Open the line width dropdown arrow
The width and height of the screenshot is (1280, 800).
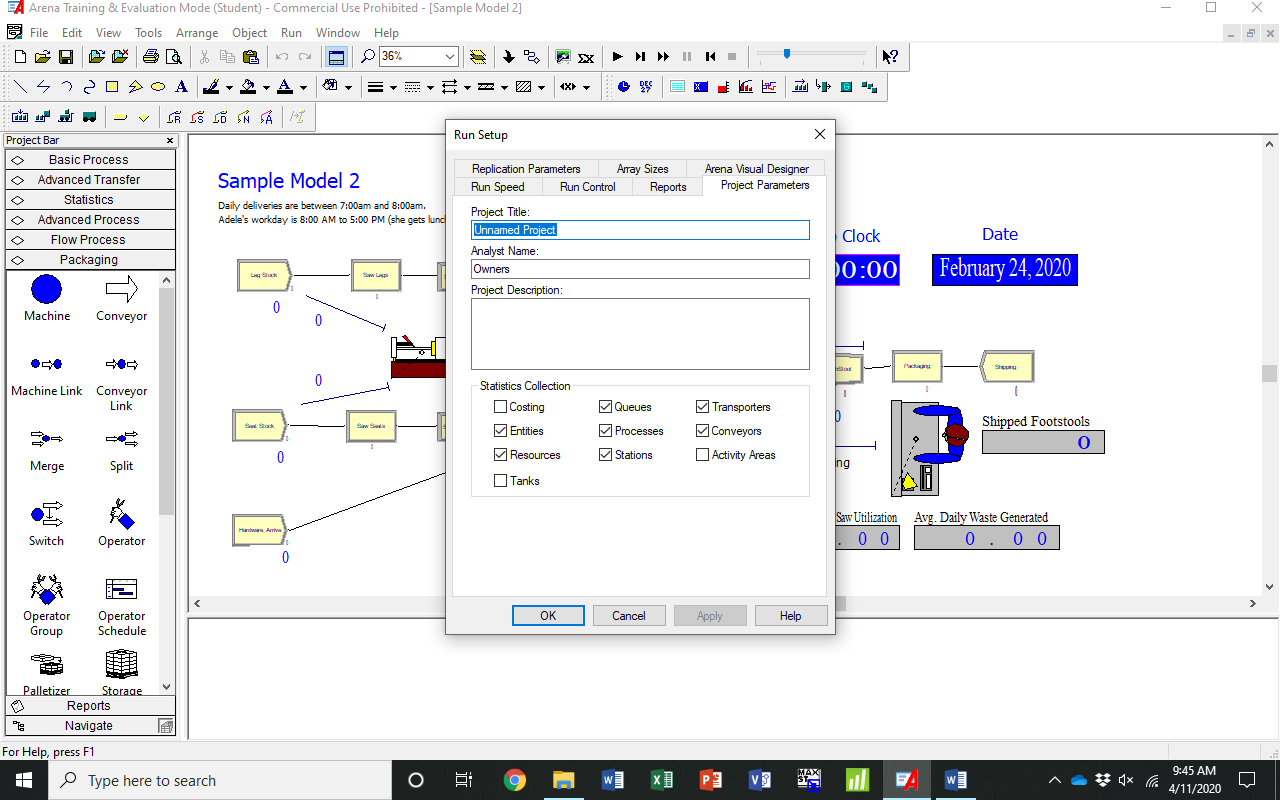[393, 87]
